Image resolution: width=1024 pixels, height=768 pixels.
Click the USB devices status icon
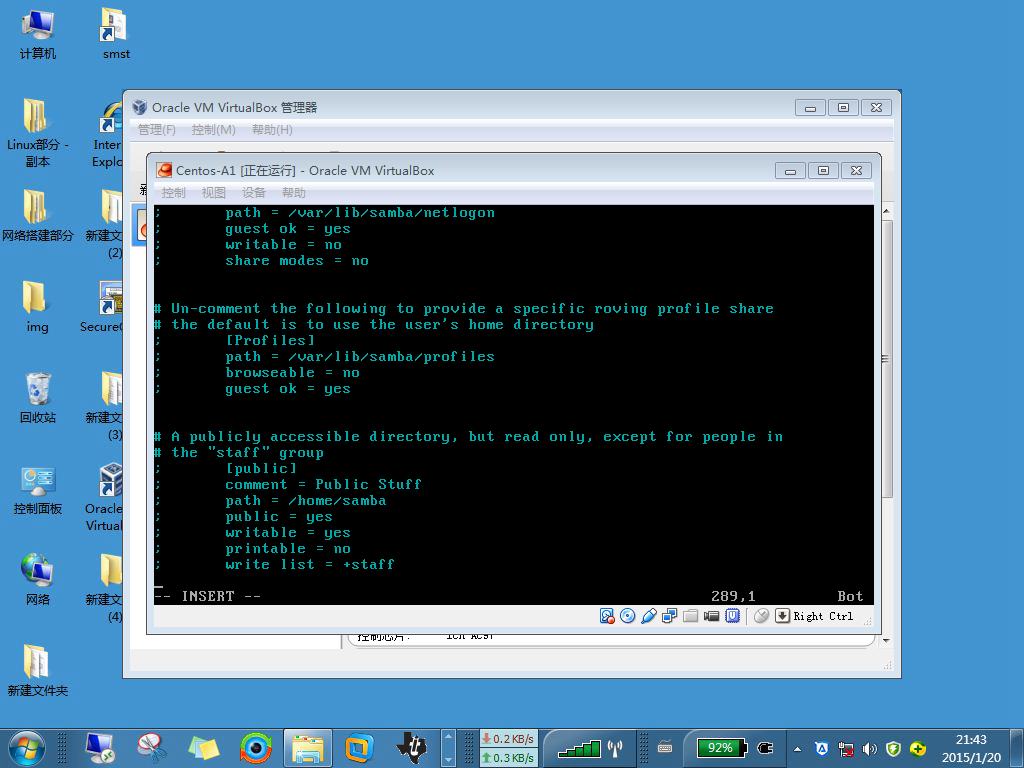click(648, 616)
